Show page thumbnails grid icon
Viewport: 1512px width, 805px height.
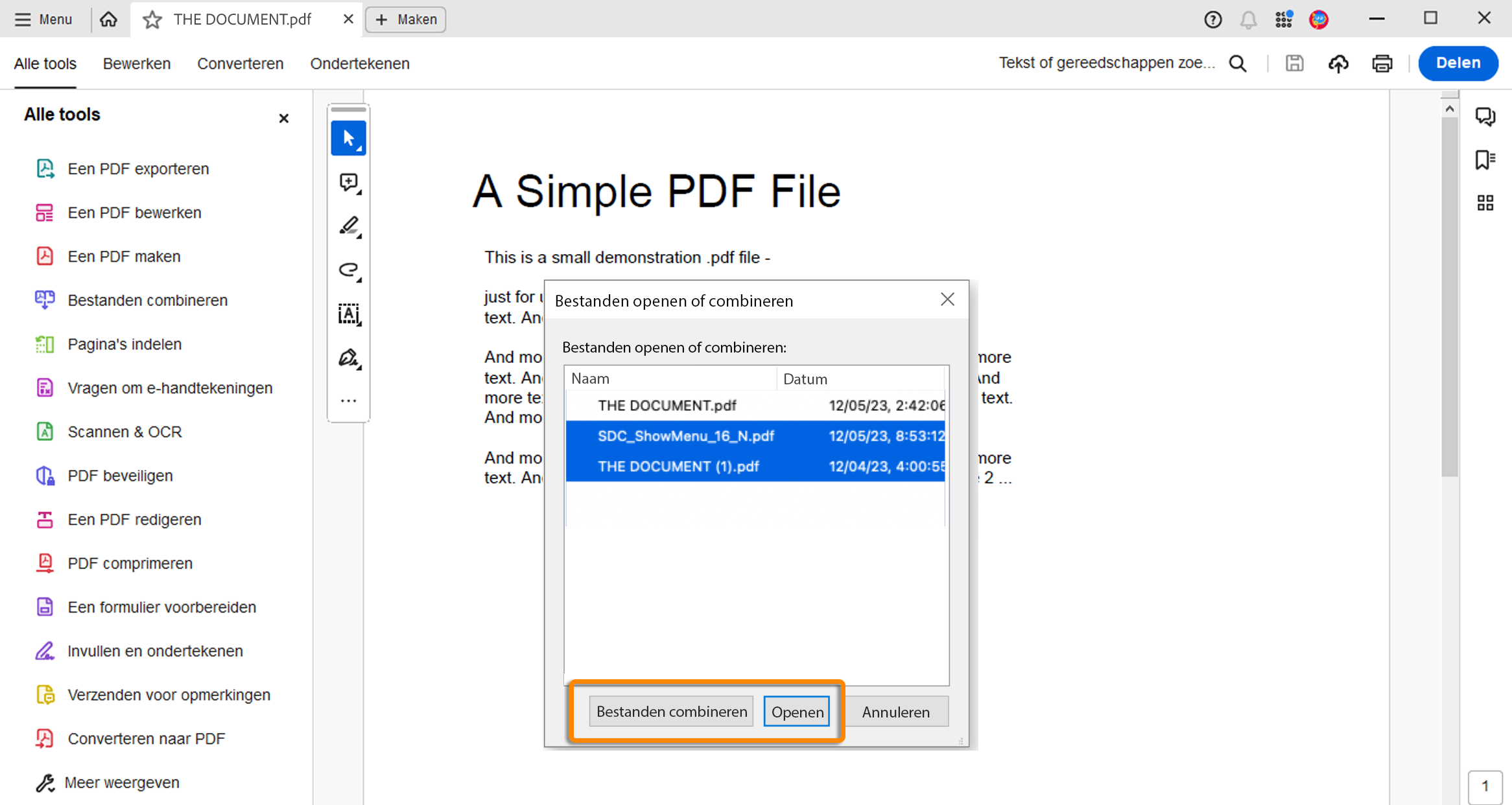tap(1485, 203)
